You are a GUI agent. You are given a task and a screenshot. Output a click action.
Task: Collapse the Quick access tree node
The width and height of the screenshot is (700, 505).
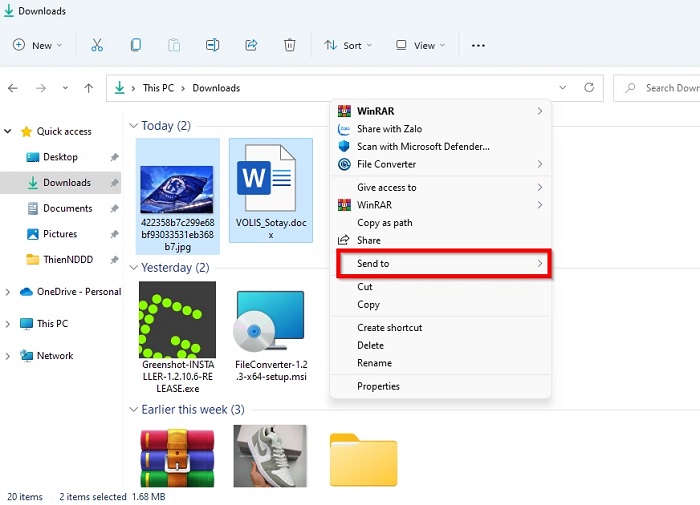tap(8, 131)
